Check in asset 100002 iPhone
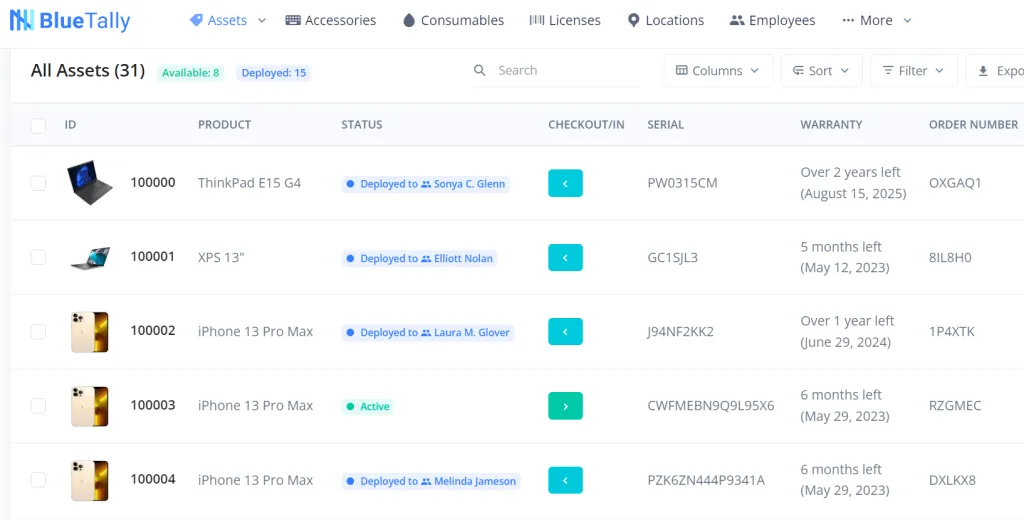 coord(565,332)
